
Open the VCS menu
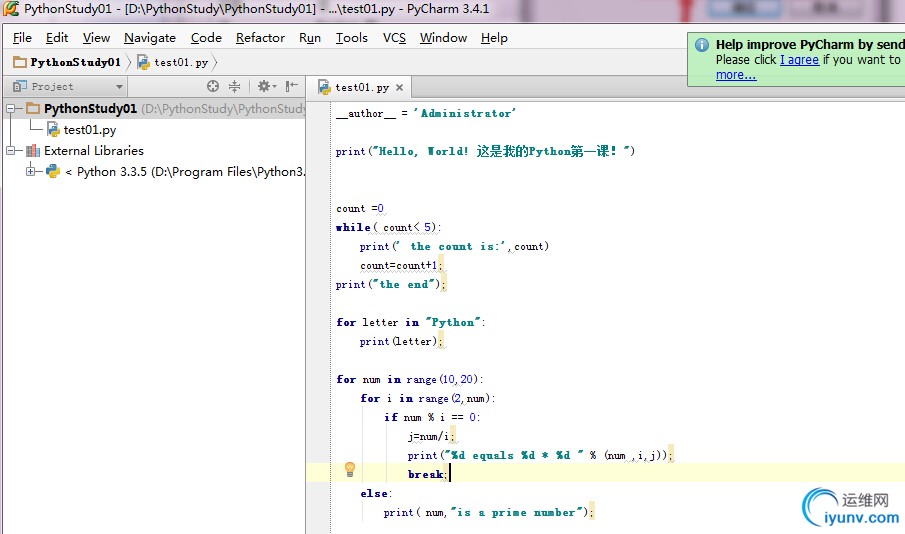[x=394, y=38]
